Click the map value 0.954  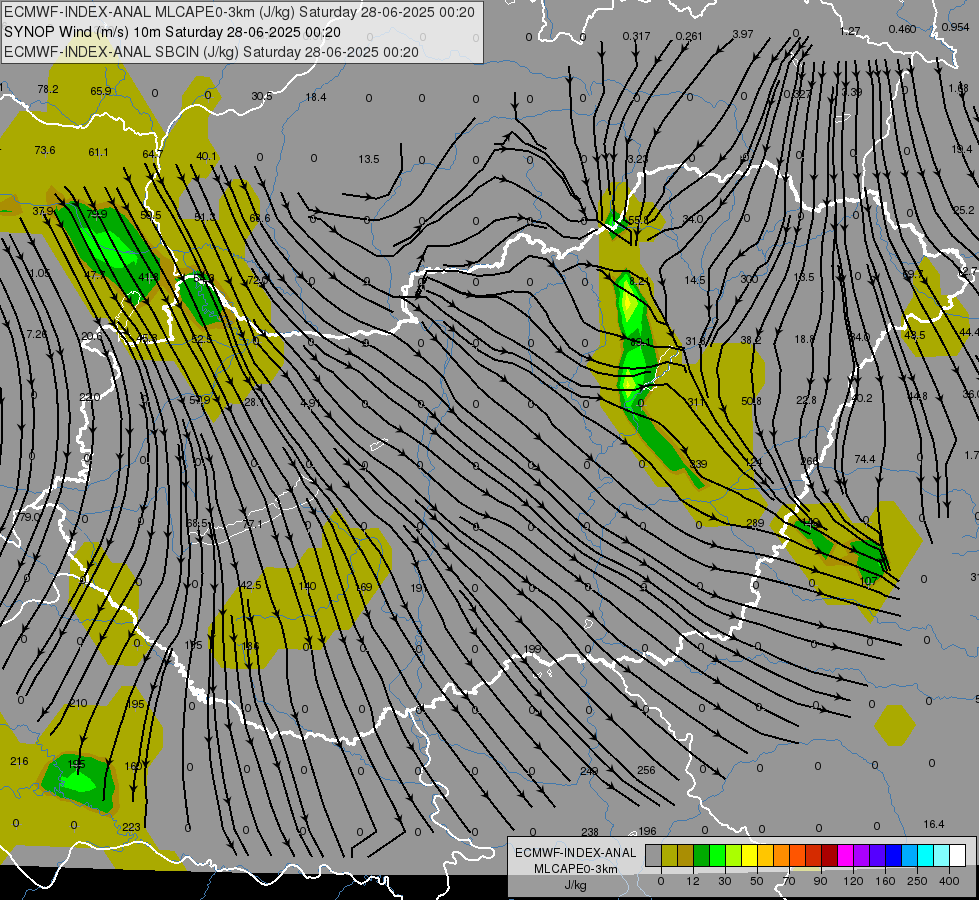955,27
